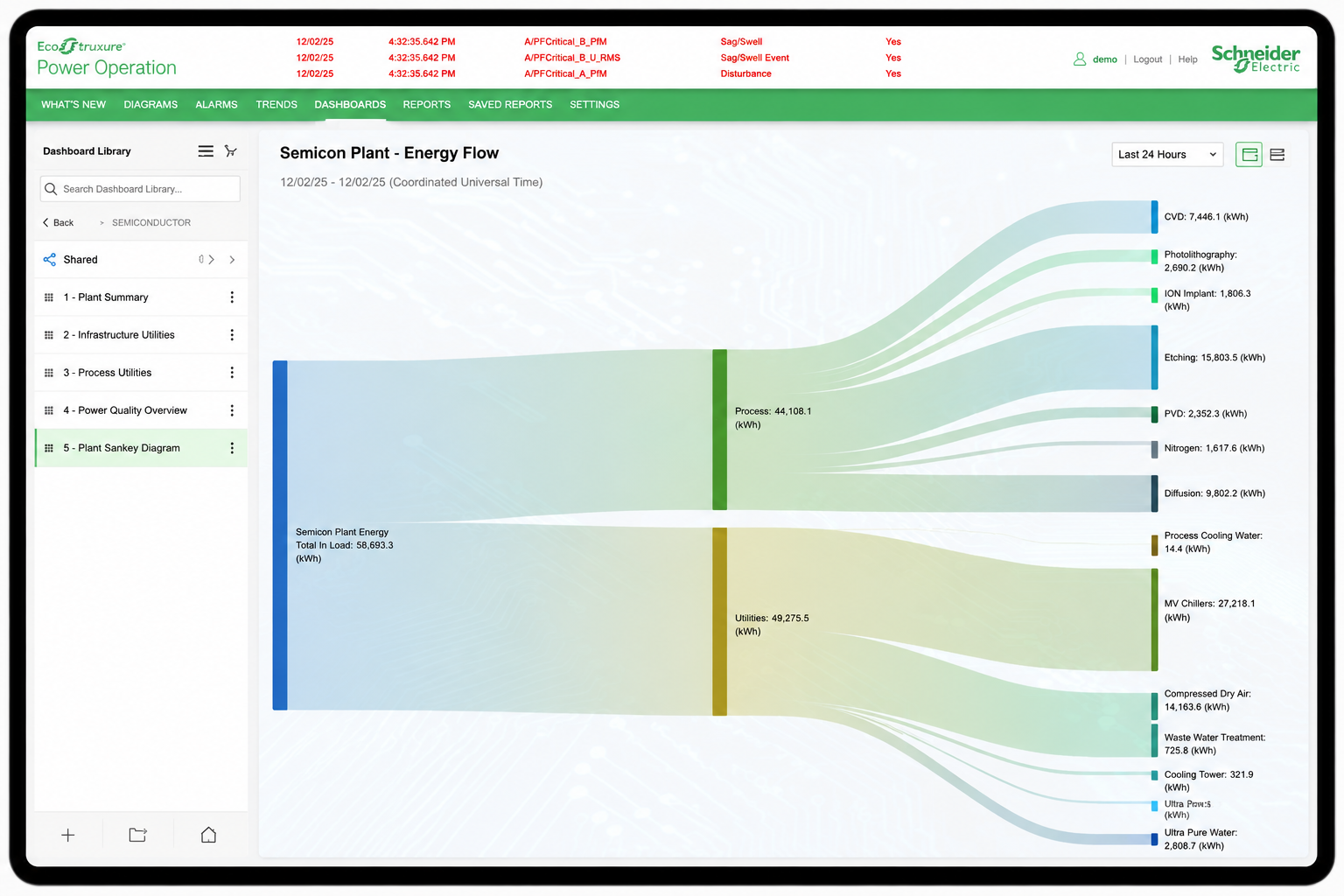Click the Back chevron arrow in the library
1344x896 pixels.
coord(45,222)
